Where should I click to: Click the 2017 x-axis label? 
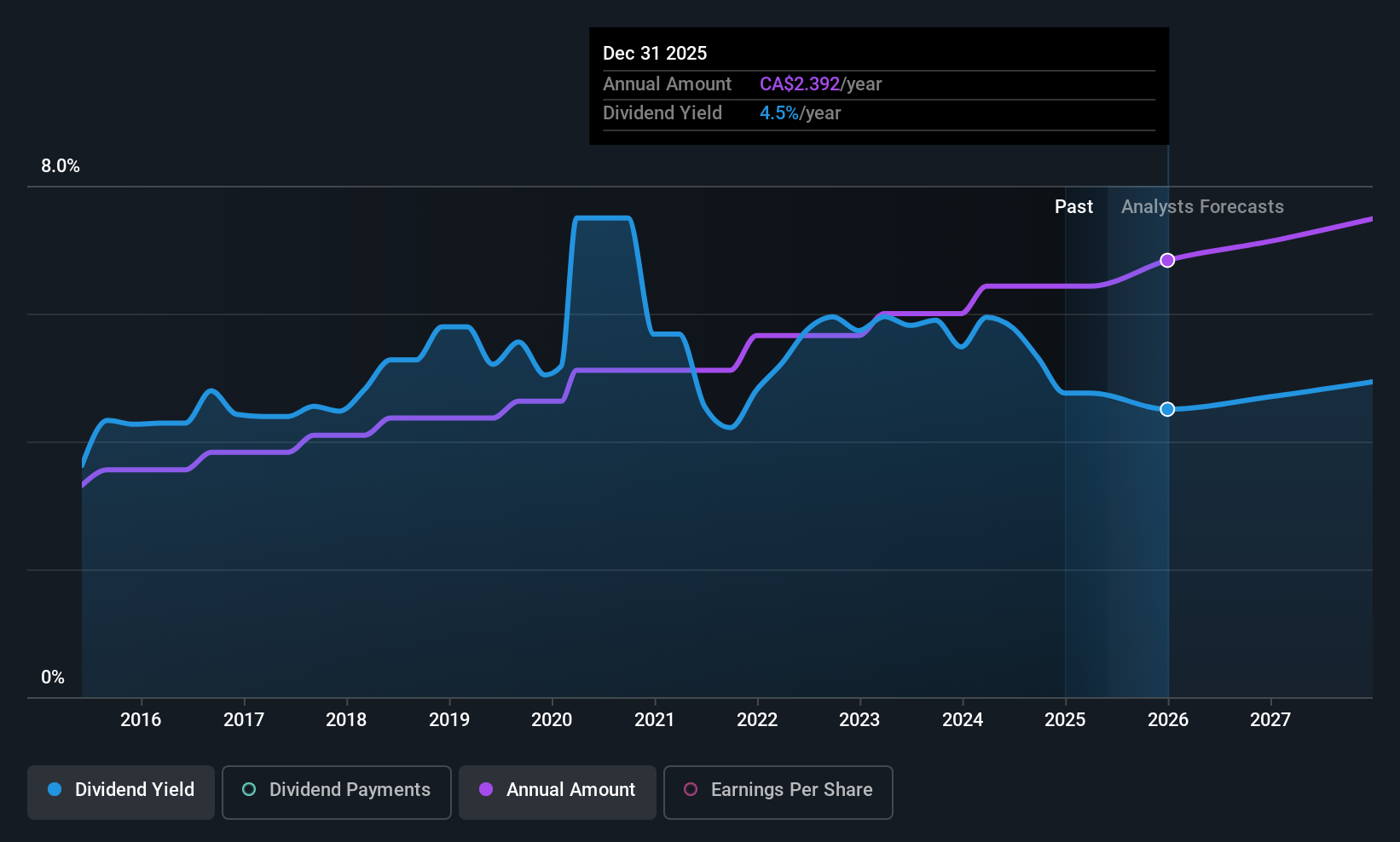pos(244,719)
